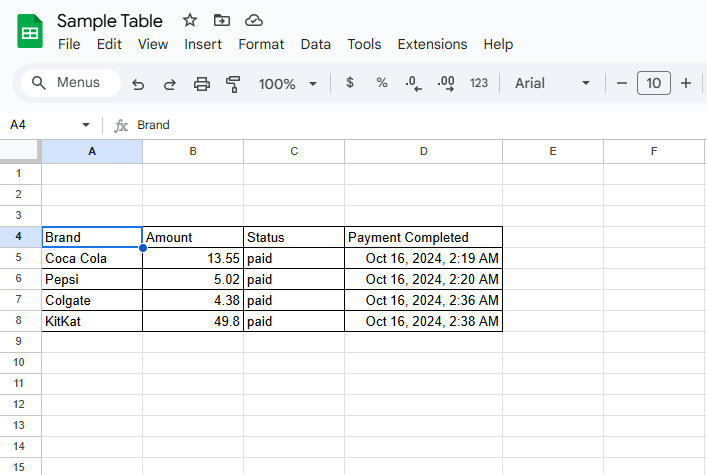This screenshot has height=475, width=707.
Task: Decrease decimal places
Action: pos(413,83)
